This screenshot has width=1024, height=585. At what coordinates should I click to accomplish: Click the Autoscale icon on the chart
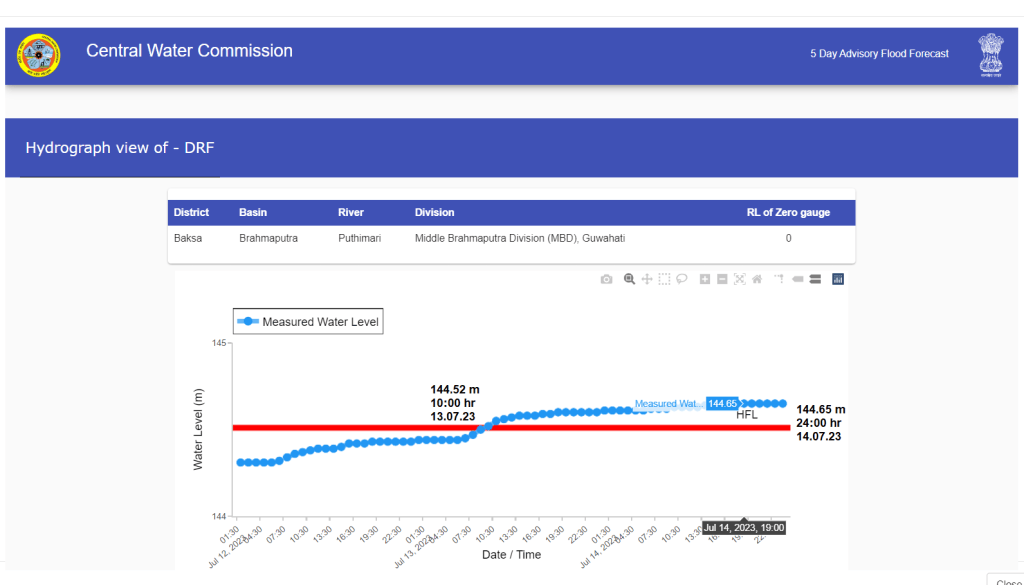(x=739, y=279)
